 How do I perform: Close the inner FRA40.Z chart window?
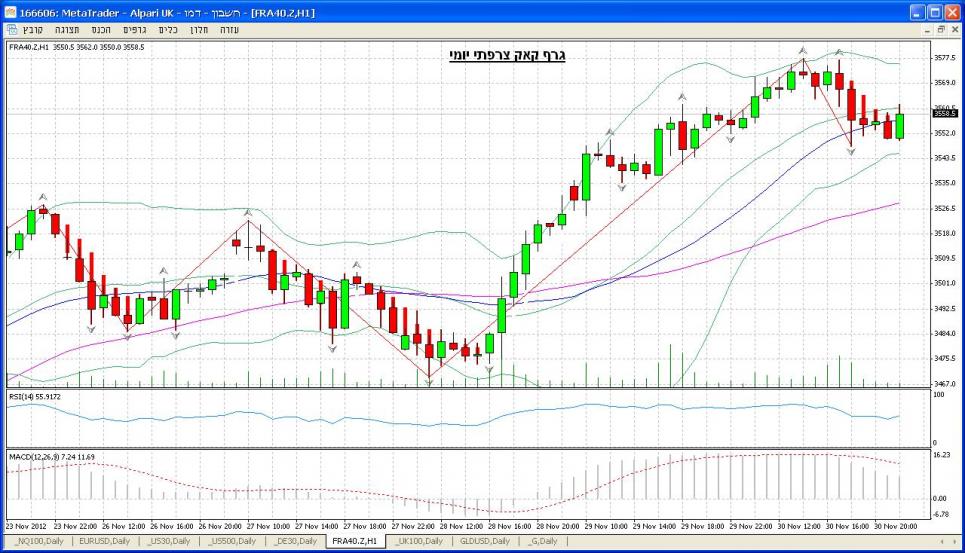[953, 30]
